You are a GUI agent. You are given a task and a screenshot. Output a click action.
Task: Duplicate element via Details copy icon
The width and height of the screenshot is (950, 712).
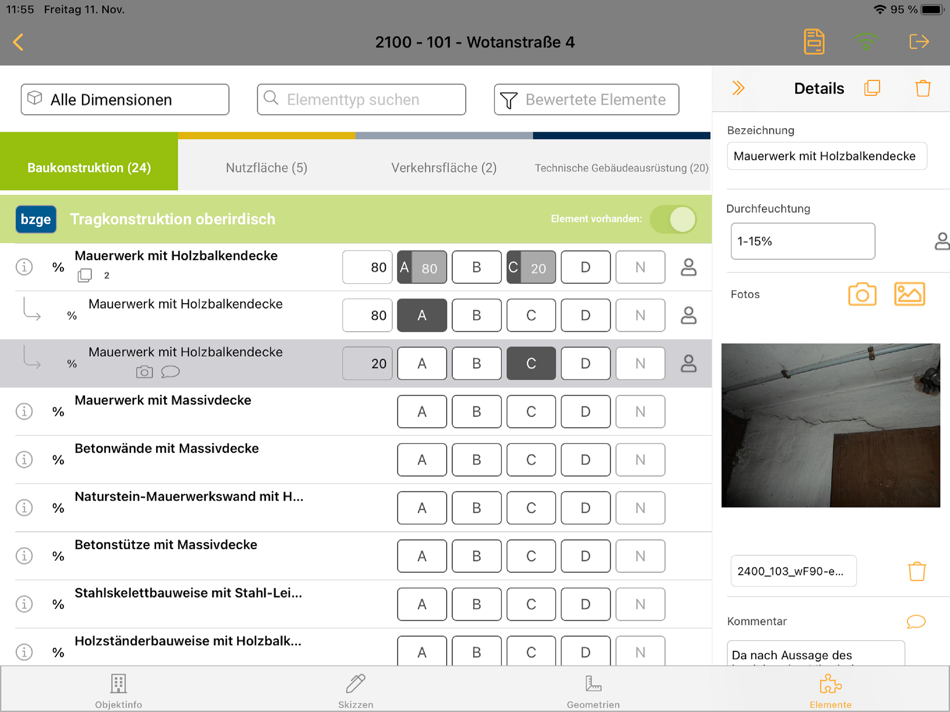click(x=872, y=88)
